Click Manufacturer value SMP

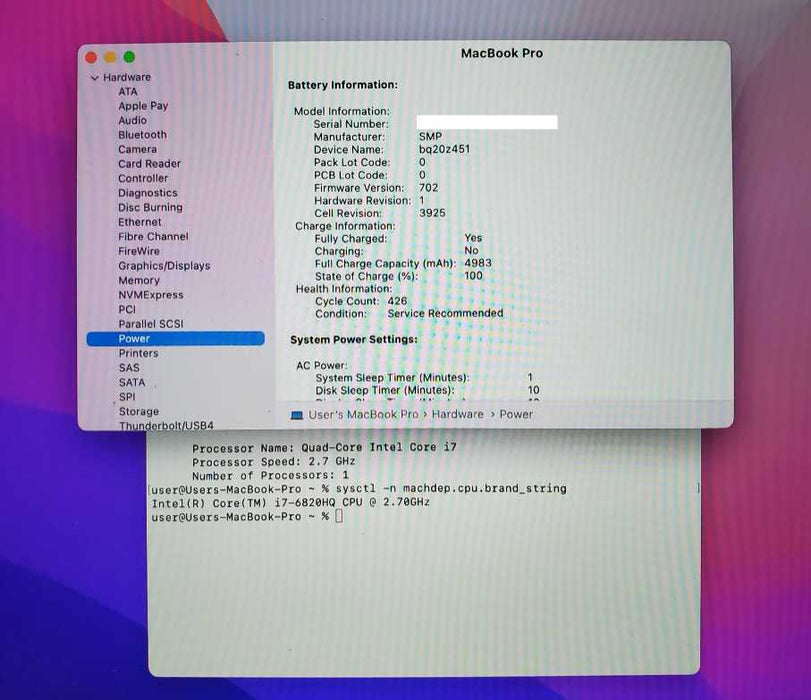(430, 137)
